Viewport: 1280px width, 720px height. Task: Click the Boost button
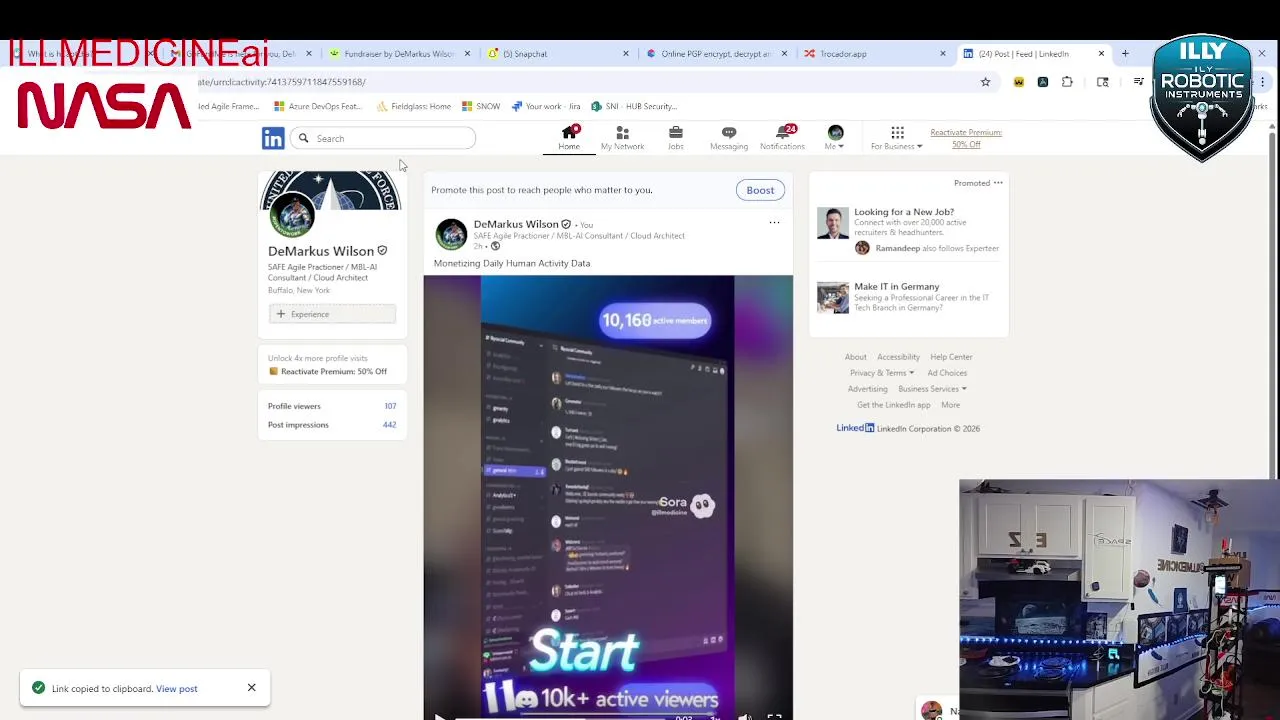coord(760,190)
